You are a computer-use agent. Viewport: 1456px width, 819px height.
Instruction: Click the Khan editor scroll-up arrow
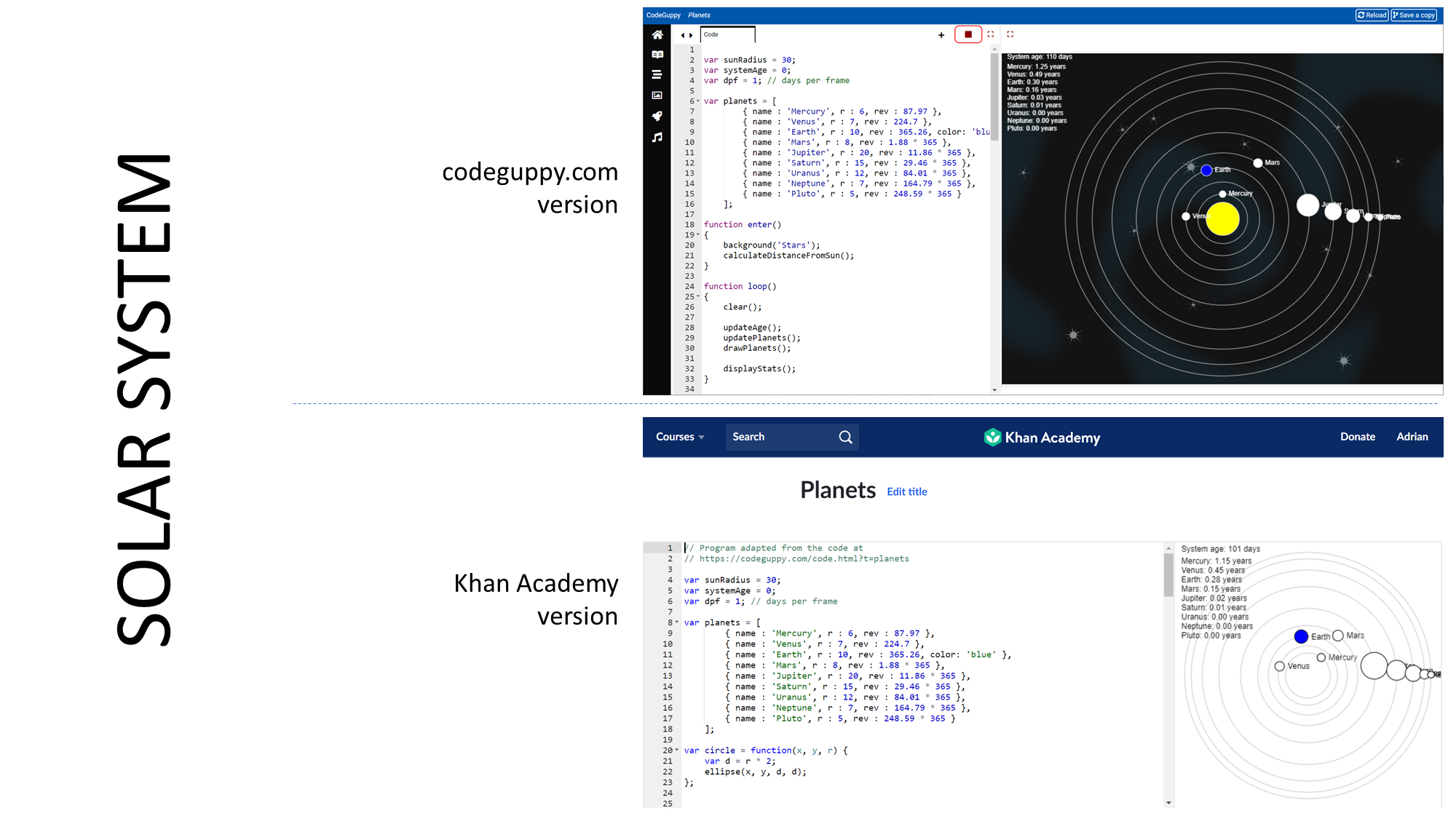tap(1168, 548)
